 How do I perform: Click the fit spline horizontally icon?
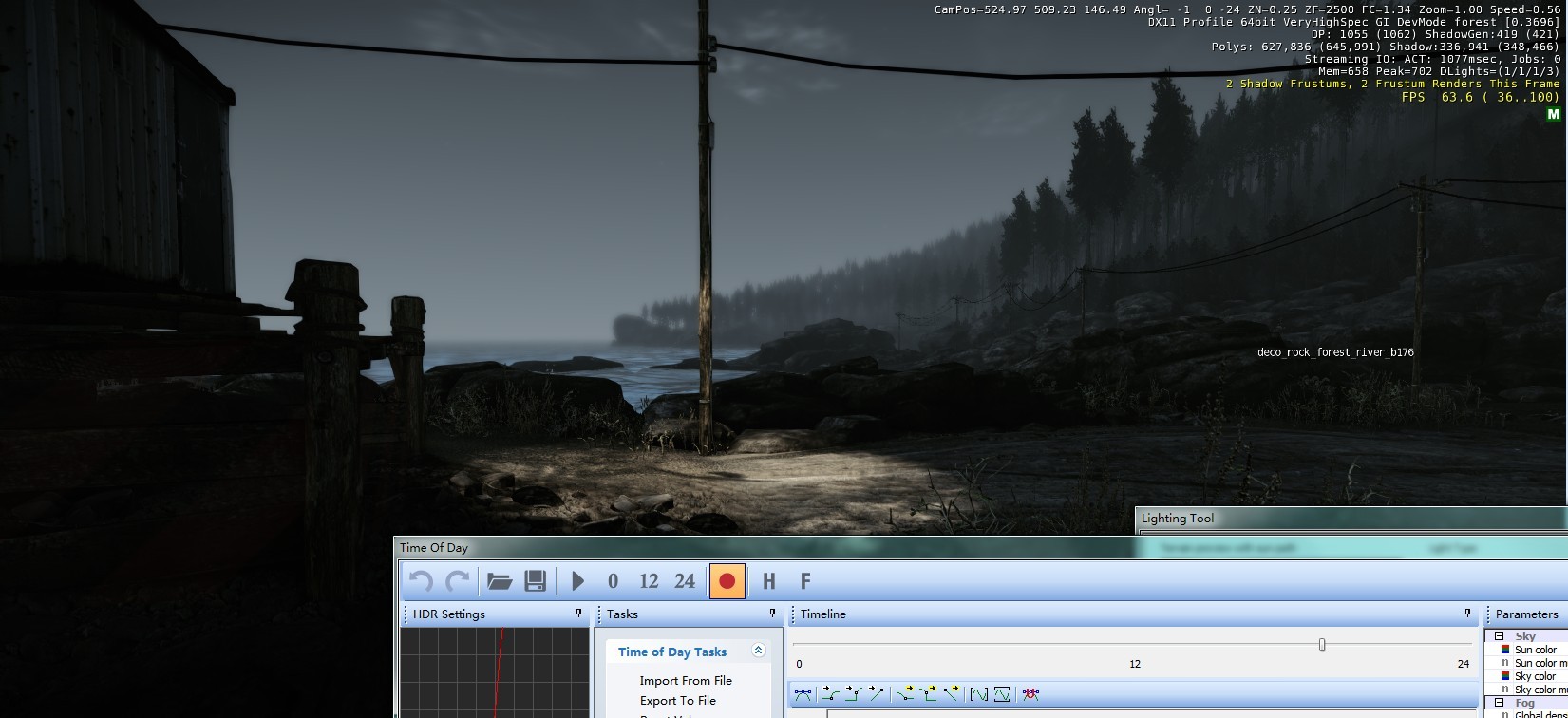(x=978, y=694)
